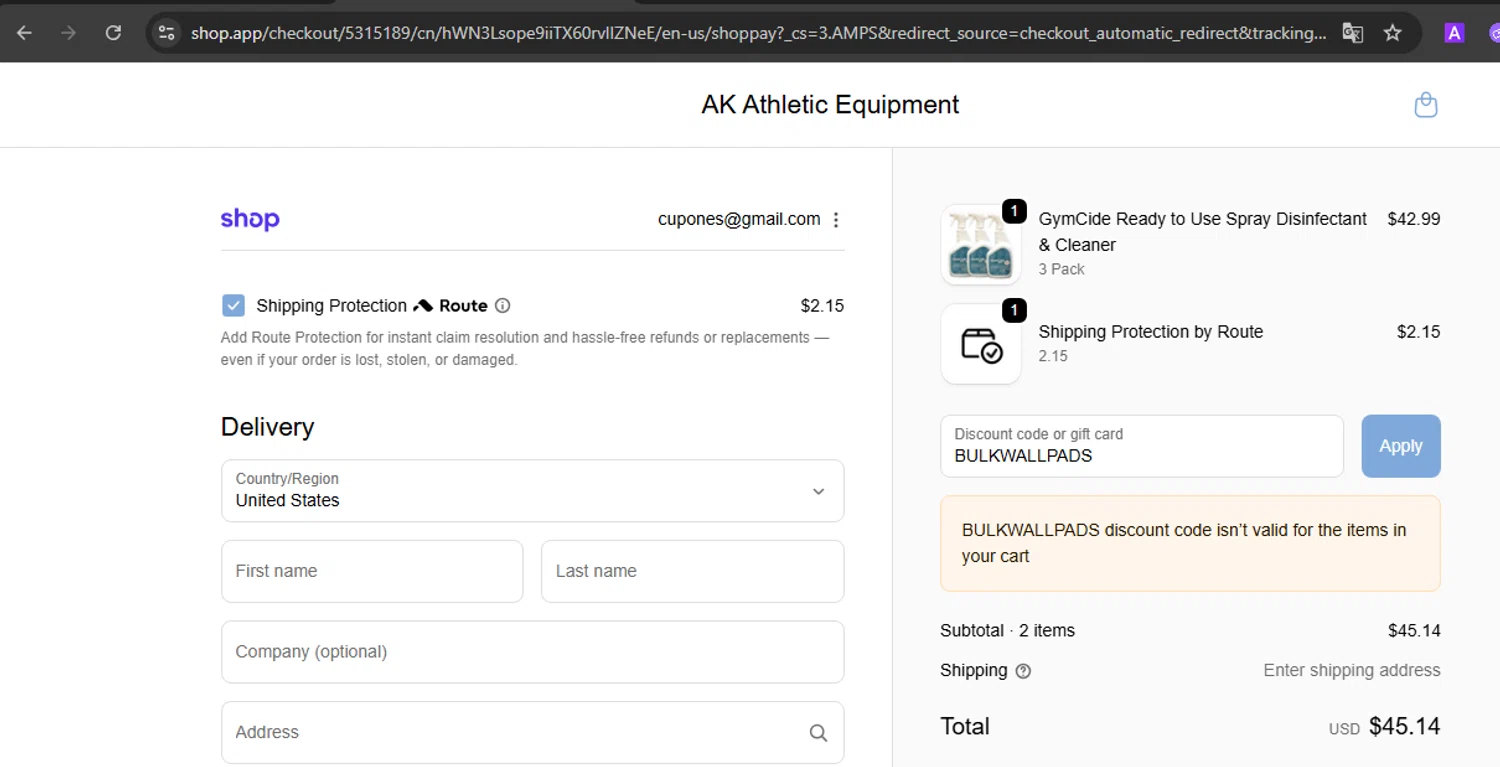Click the browser forward arrow

(68, 33)
